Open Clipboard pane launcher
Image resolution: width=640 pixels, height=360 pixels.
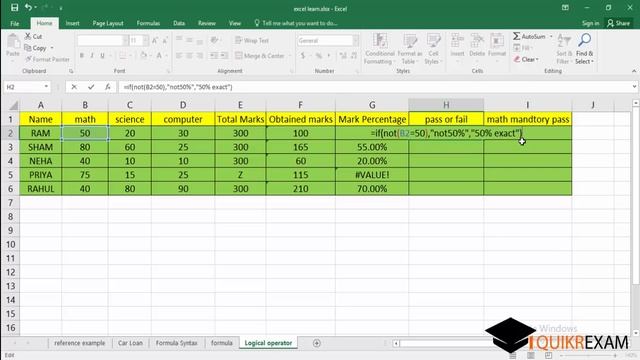click(x=71, y=71)
